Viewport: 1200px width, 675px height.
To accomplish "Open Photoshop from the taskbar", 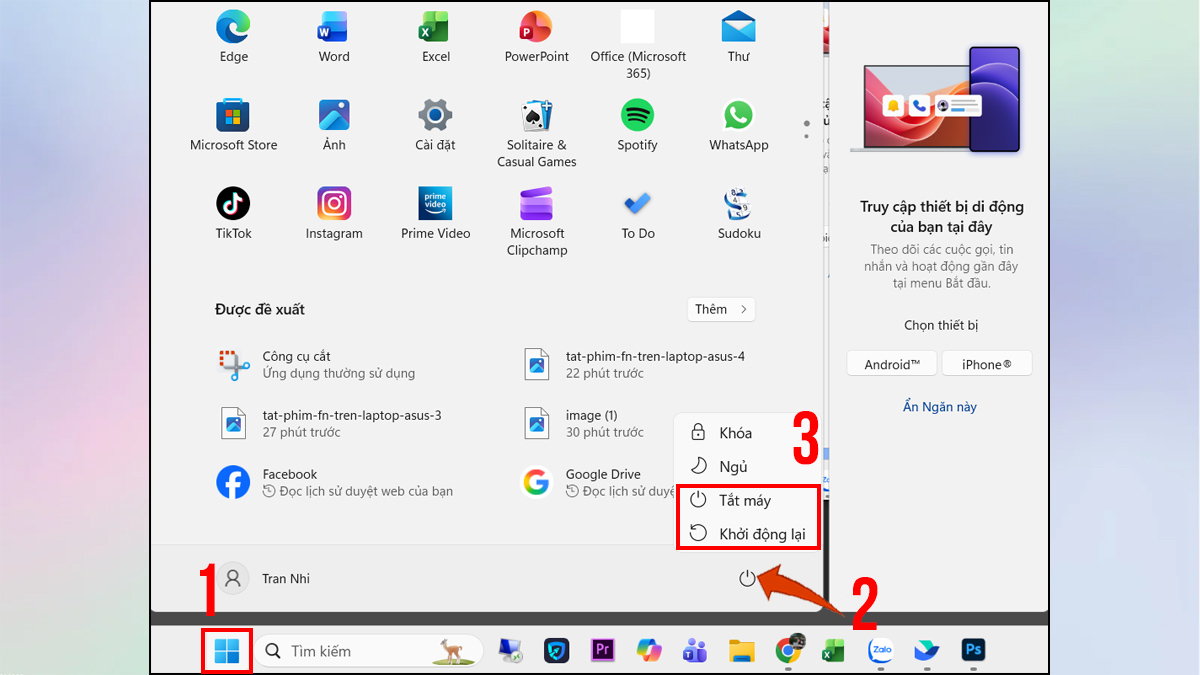I will 972,650.
